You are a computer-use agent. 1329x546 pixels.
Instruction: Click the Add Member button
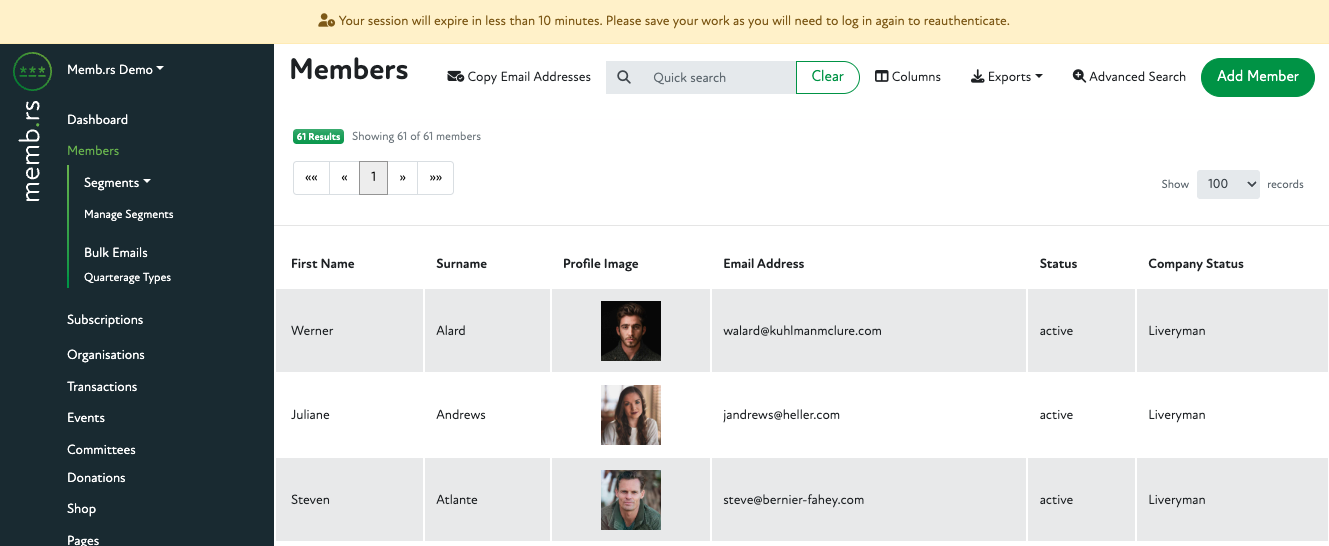[x=1257, y=77]
